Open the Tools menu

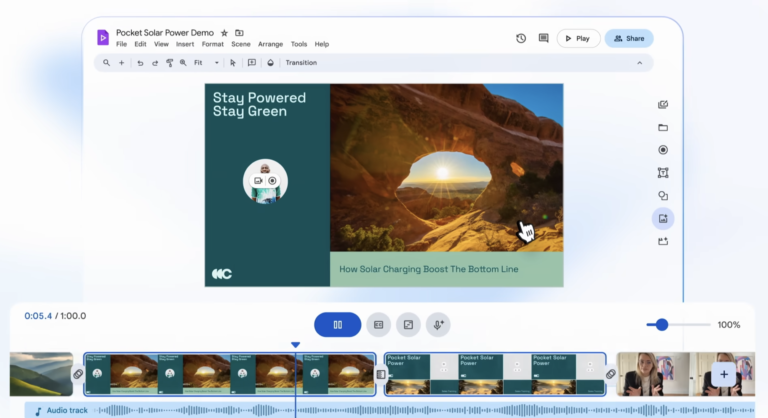299,44
